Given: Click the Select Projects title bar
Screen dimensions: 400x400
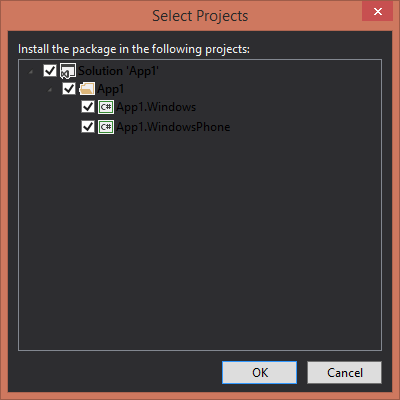Looking at the screenshot, I should point(200,16).
